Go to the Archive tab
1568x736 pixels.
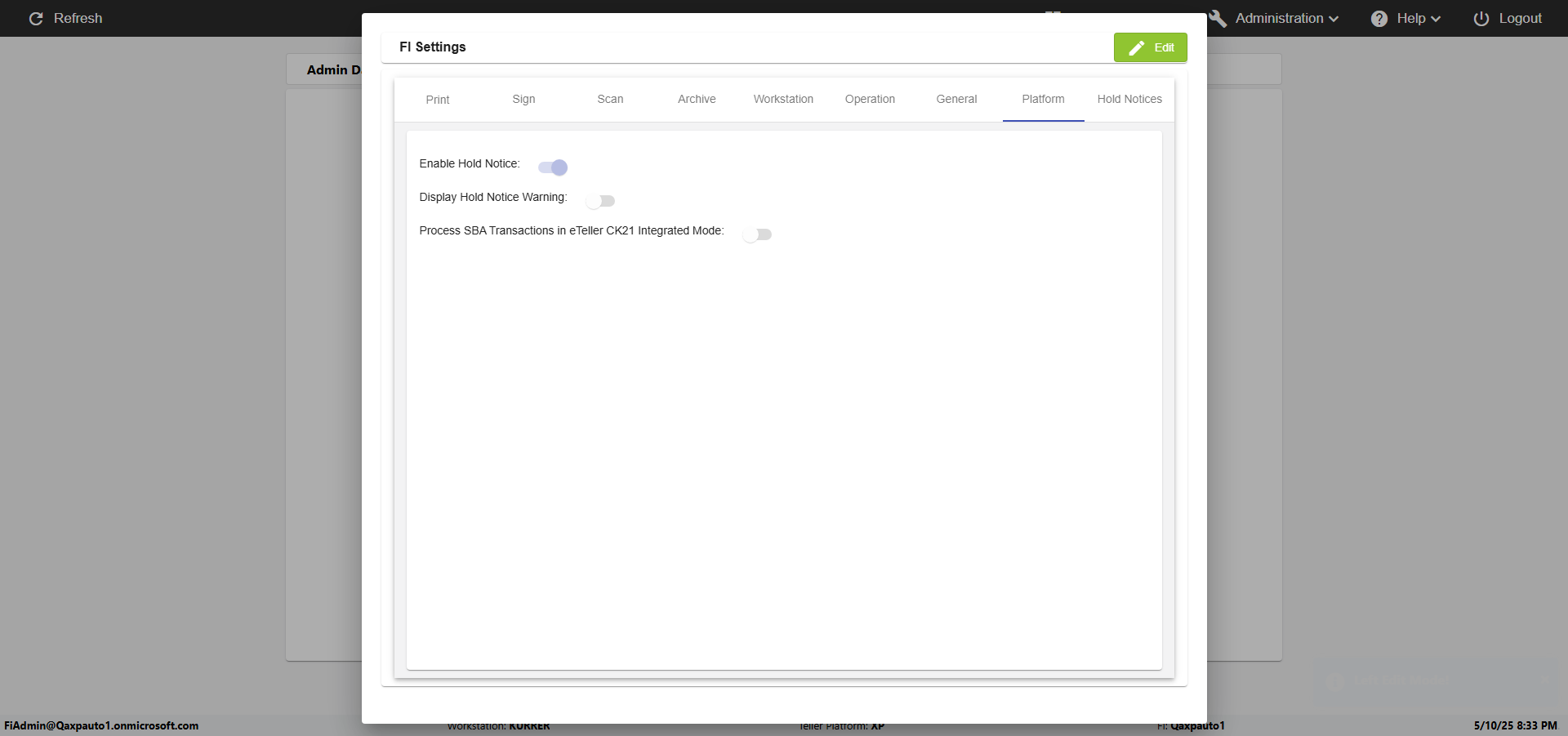click(x=697, y=100)
